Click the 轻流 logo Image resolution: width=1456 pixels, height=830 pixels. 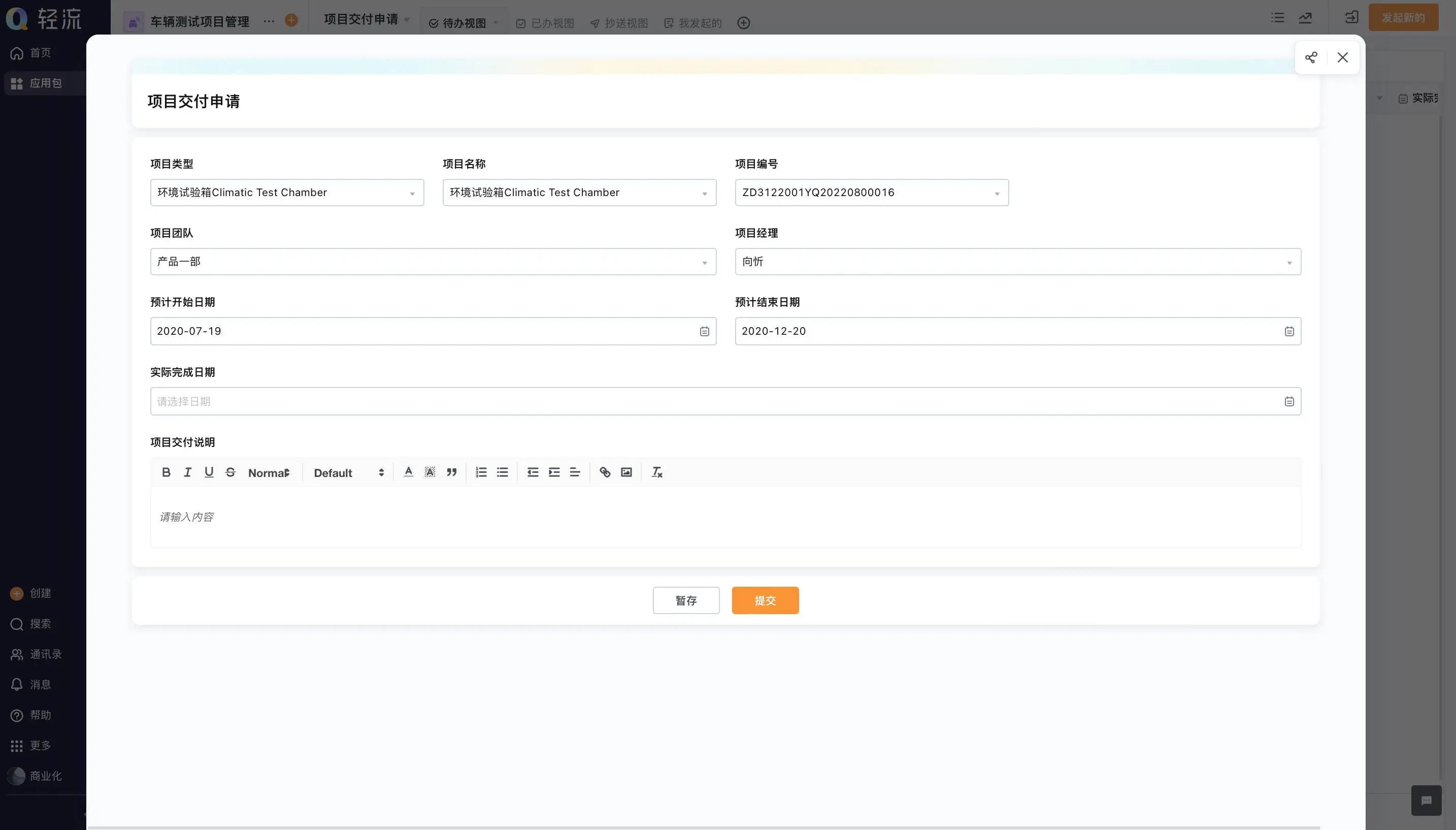[x=44, y=18]
